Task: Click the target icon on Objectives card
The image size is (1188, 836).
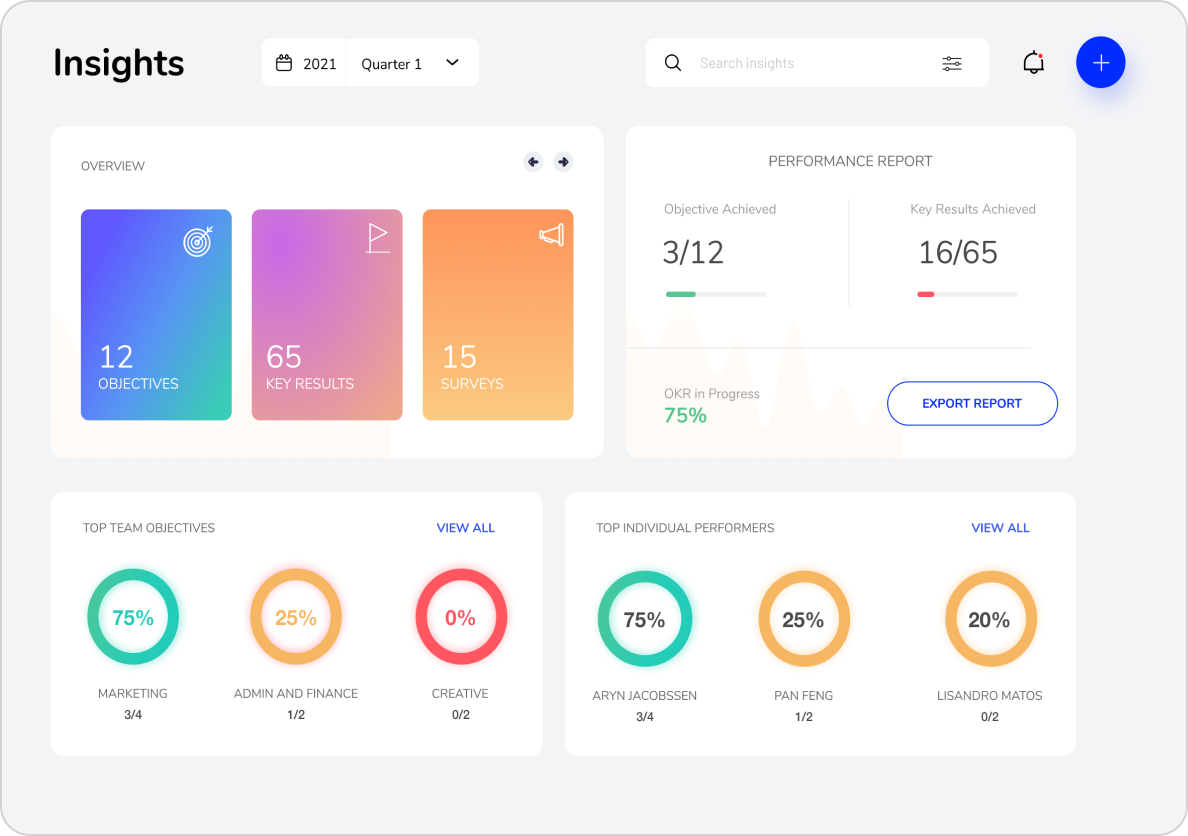Action: [197, 241]
